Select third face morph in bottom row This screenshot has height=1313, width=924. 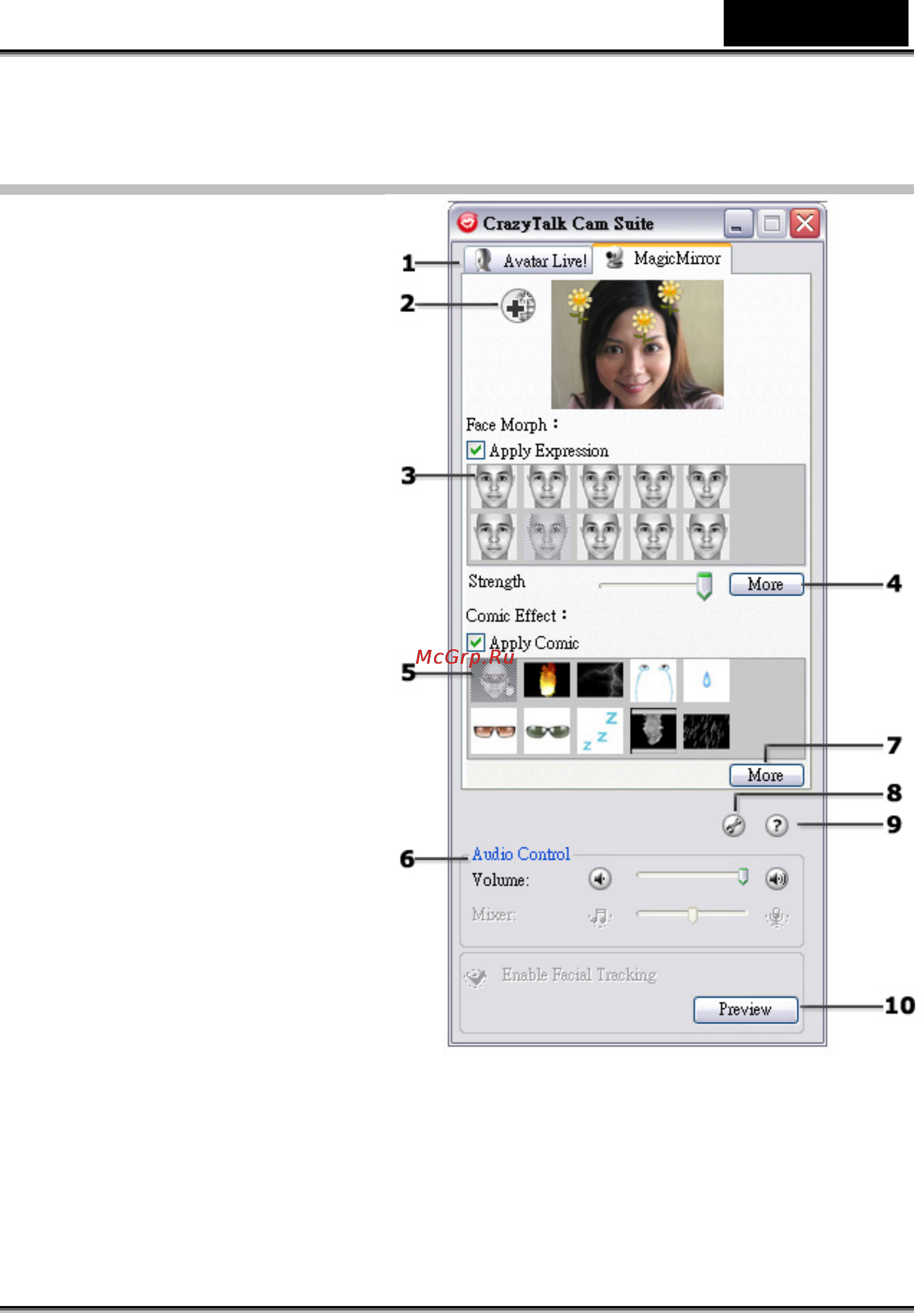[x=600, y=537]
